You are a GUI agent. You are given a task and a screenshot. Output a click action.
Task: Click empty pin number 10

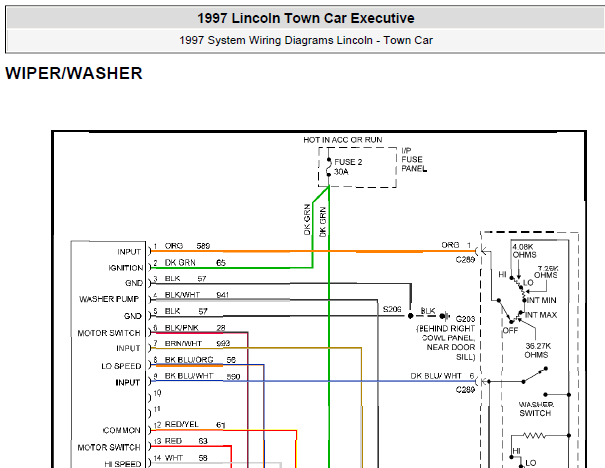point(157,393)
